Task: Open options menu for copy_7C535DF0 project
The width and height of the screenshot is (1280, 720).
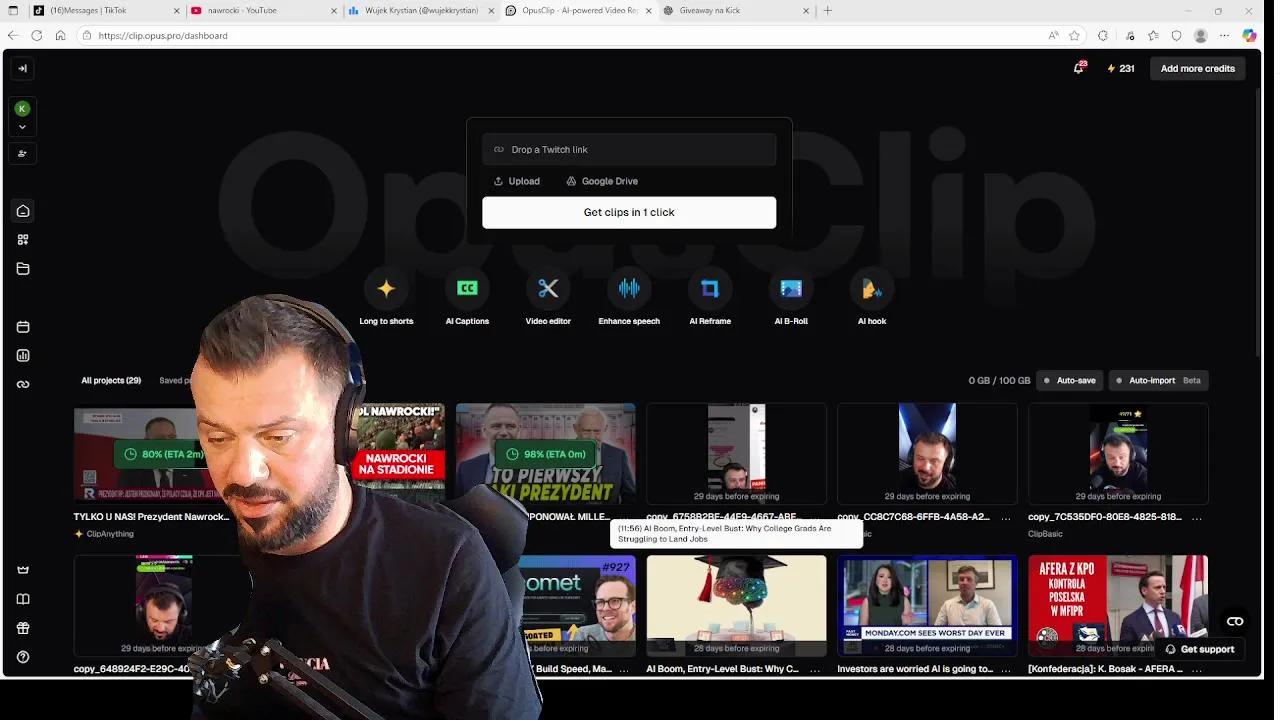Action: (1197, 517)
